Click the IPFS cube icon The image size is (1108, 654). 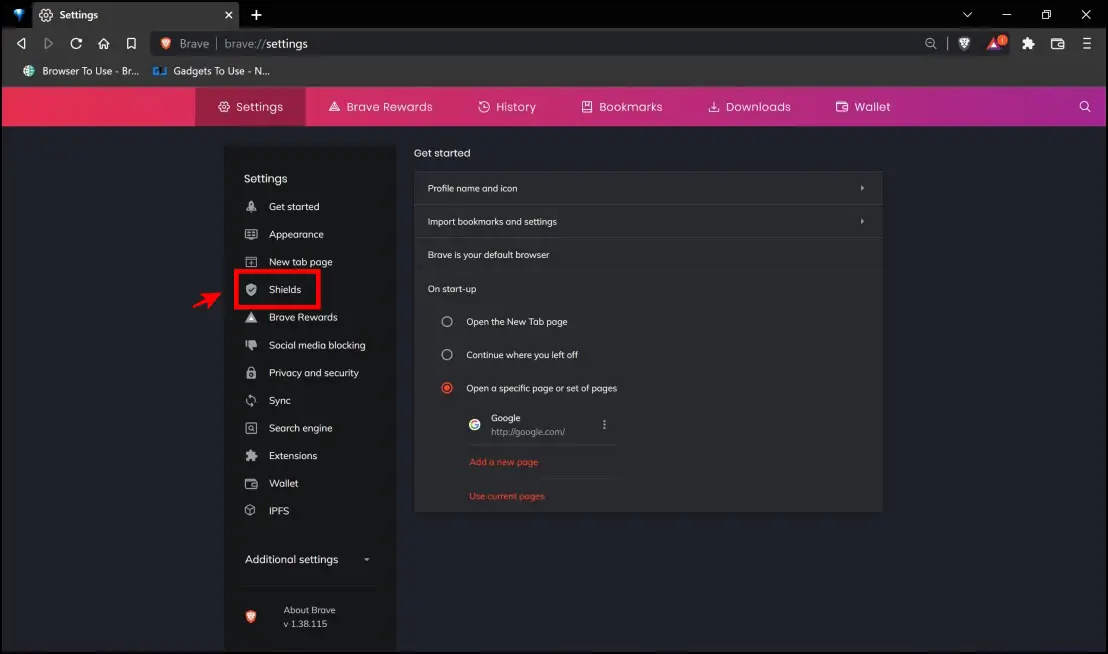pyautogui.click(x=250, y=510)
